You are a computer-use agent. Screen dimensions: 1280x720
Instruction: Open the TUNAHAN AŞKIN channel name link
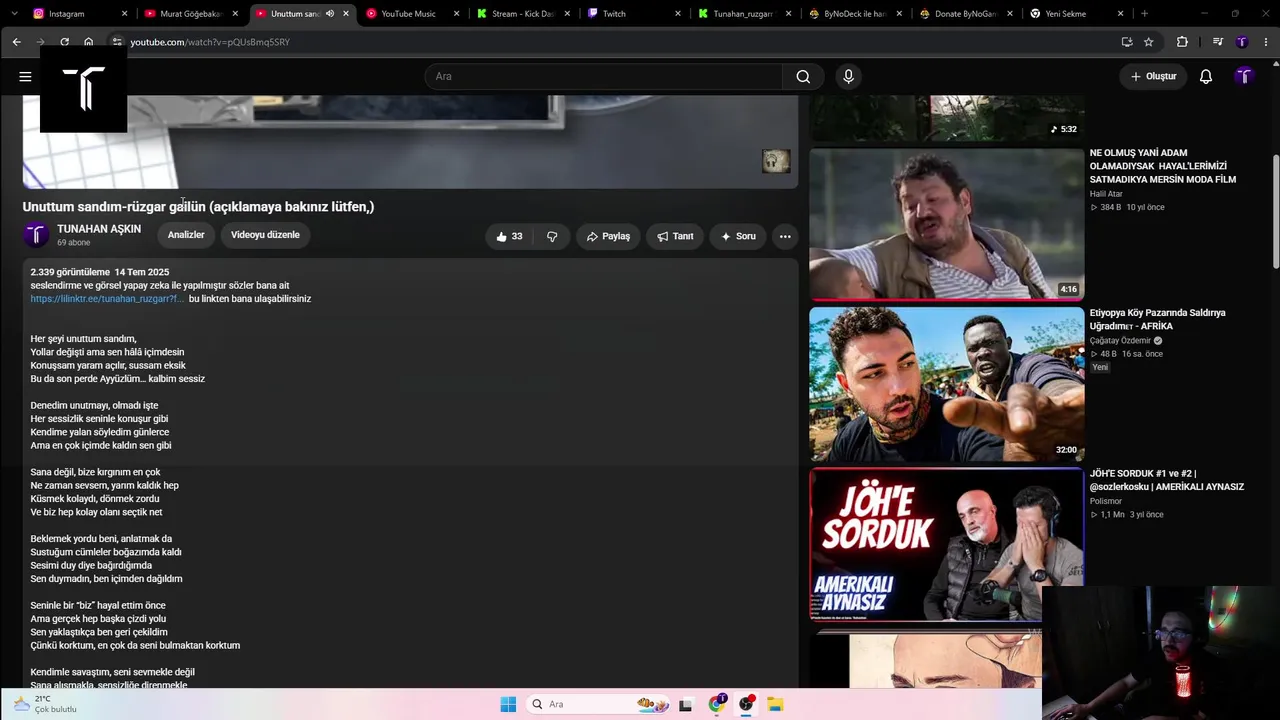coord(99,229)
